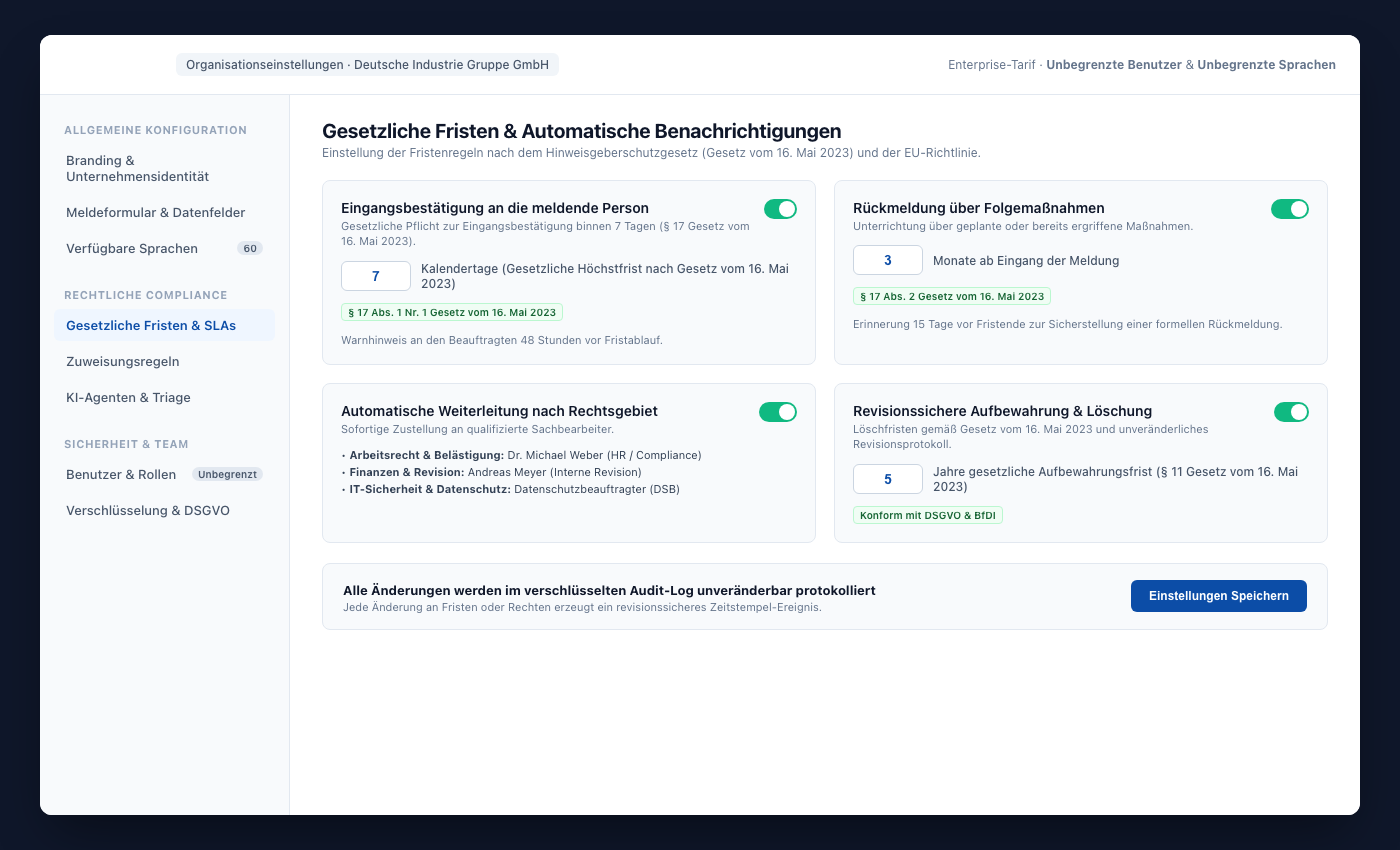Navigate to KI-Agenten & Triage
The width and height of the screenshot is (1400, 850).
pos(164,397)
